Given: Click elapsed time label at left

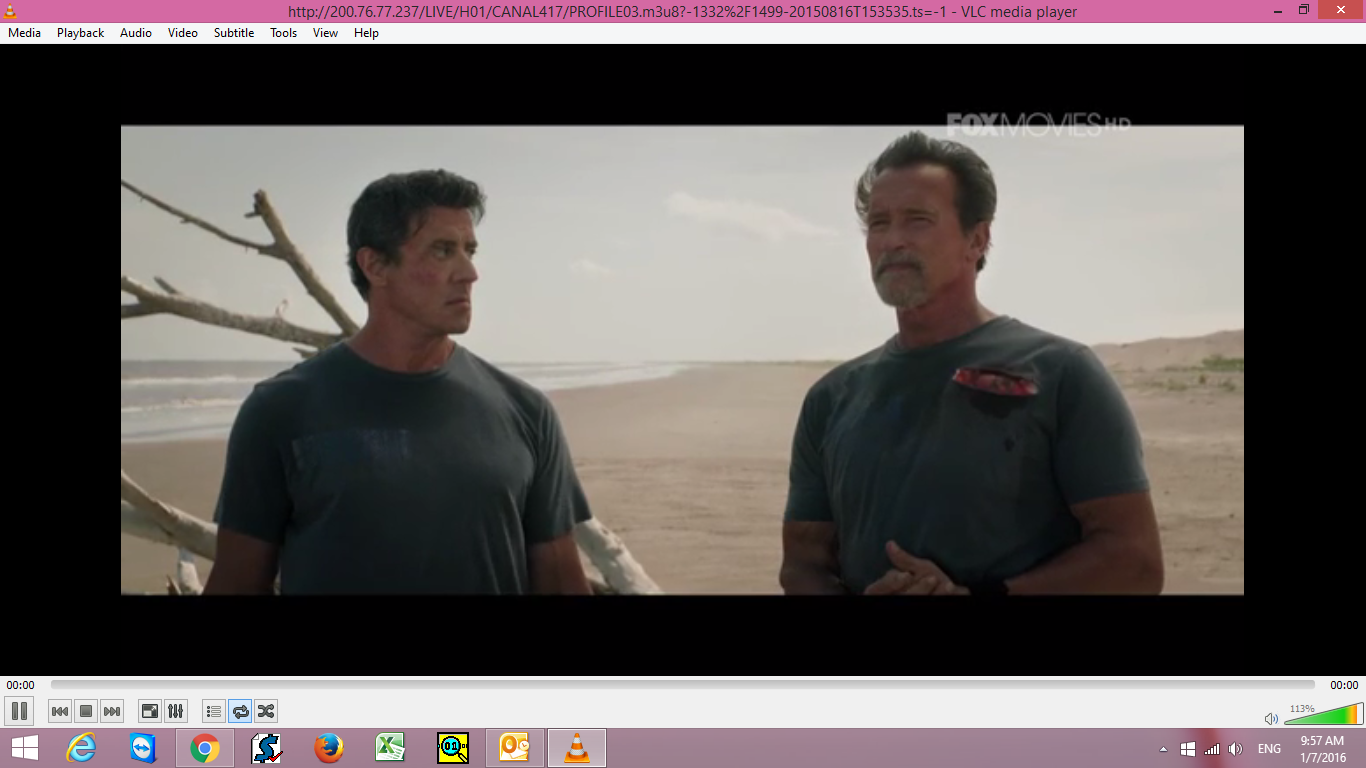Looking at the screenshot, I should pos(20,685).
